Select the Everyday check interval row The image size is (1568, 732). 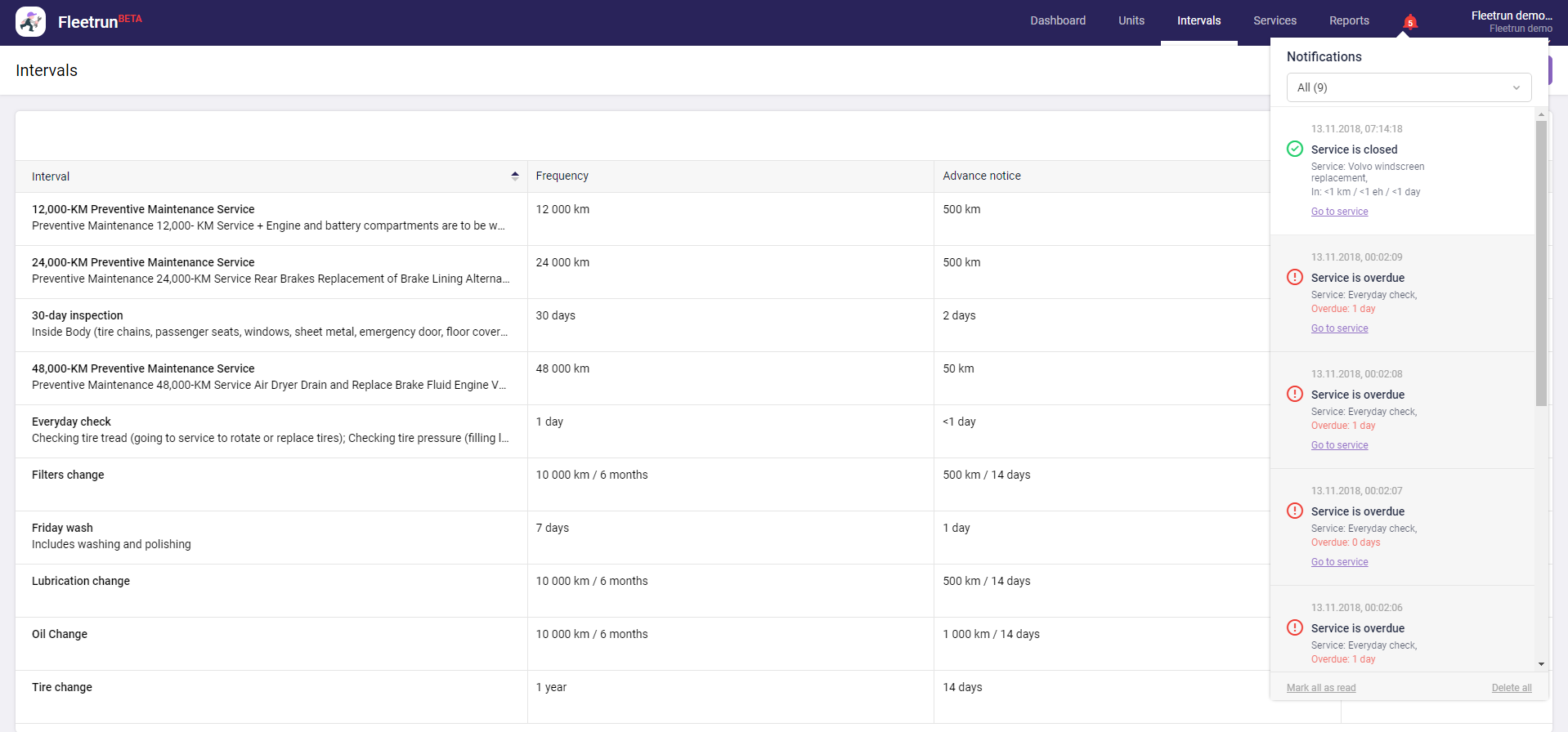270,431
